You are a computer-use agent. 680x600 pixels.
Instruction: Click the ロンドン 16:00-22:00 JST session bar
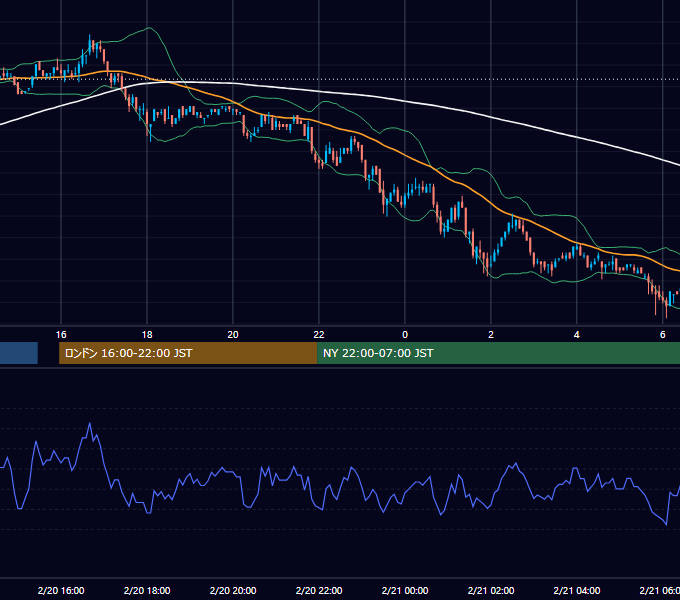[188, 353]
